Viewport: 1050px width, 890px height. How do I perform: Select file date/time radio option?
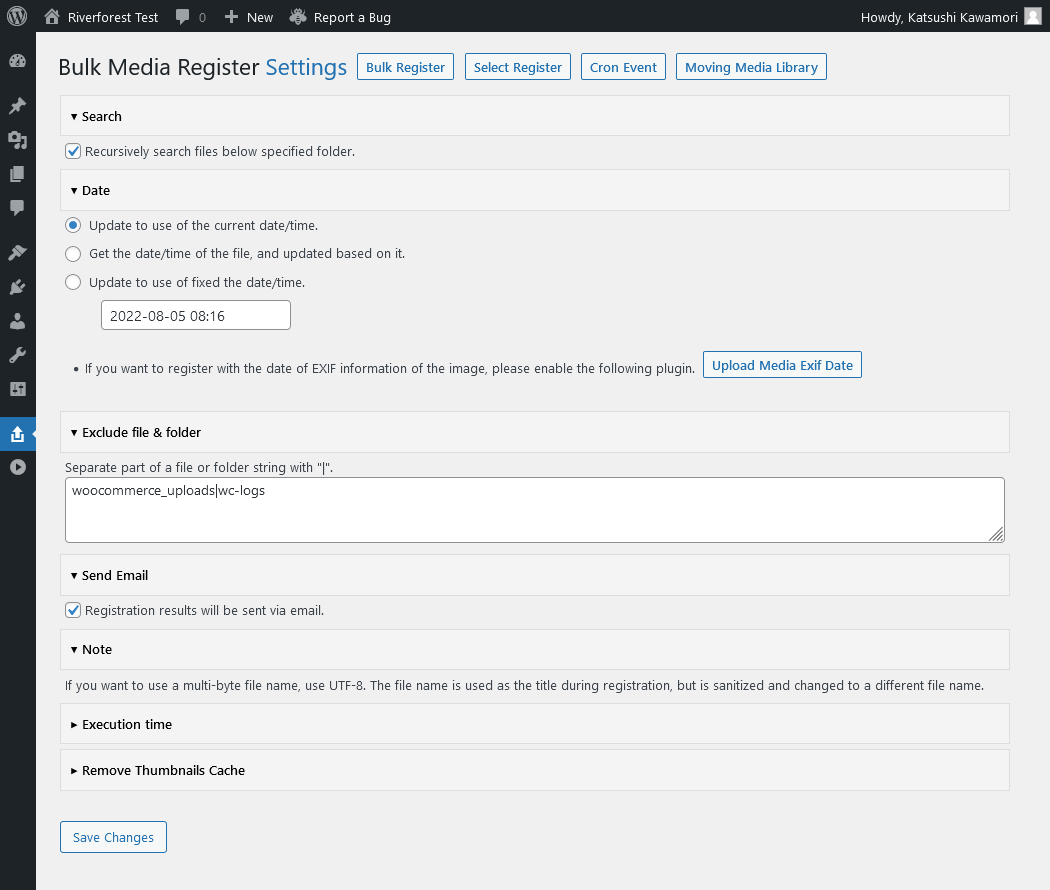[73, 254]
